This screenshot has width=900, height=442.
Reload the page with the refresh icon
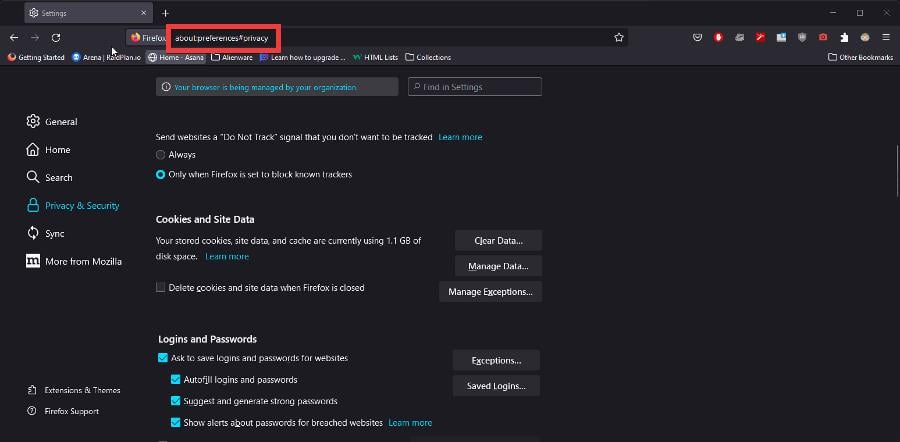point(56,37)
